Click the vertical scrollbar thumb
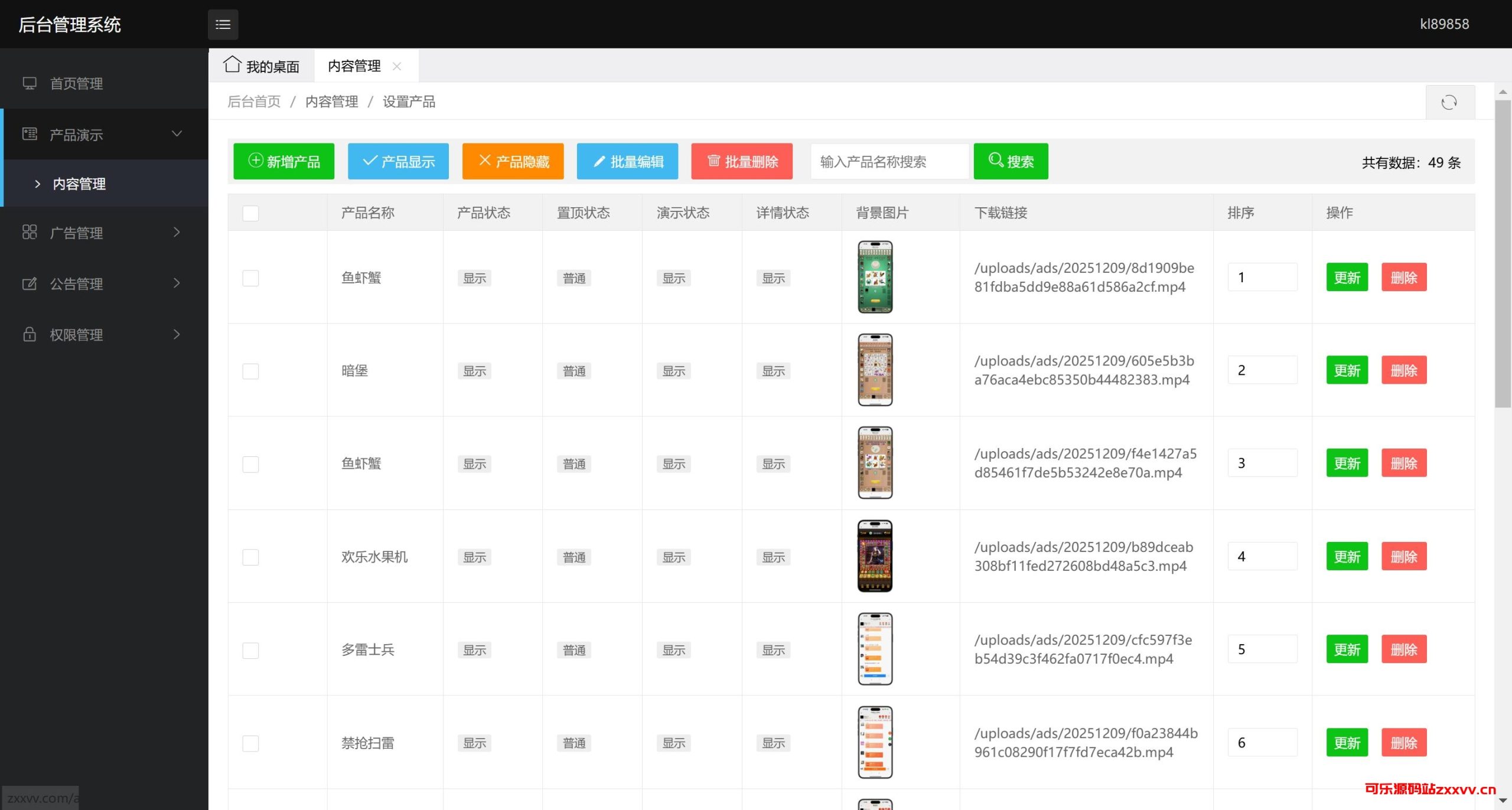1512x810 pixels. (1503, 254)
